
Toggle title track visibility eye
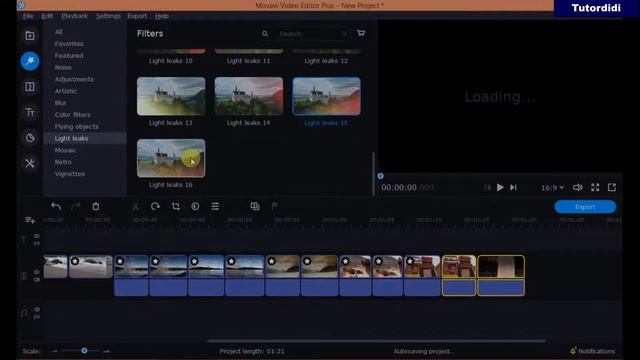(x=37, y=236)
